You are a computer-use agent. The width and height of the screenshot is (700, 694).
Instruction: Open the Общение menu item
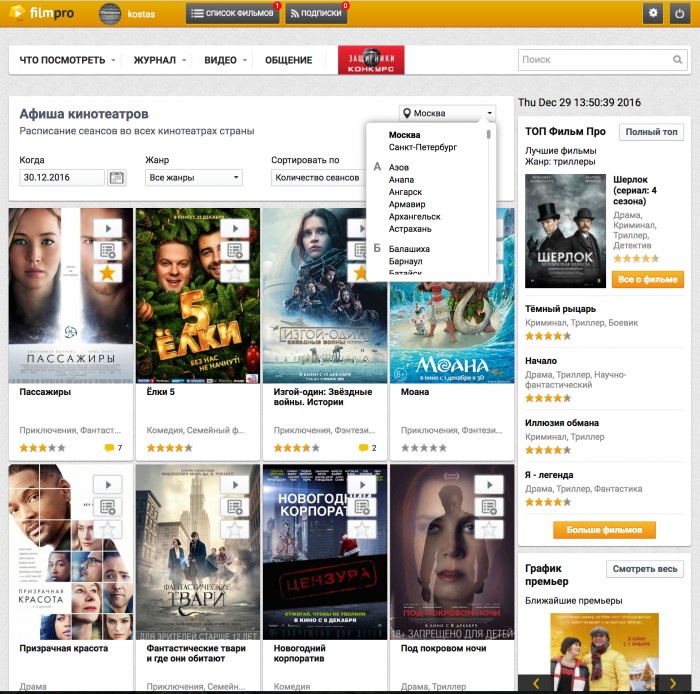(x=288, y=60)
